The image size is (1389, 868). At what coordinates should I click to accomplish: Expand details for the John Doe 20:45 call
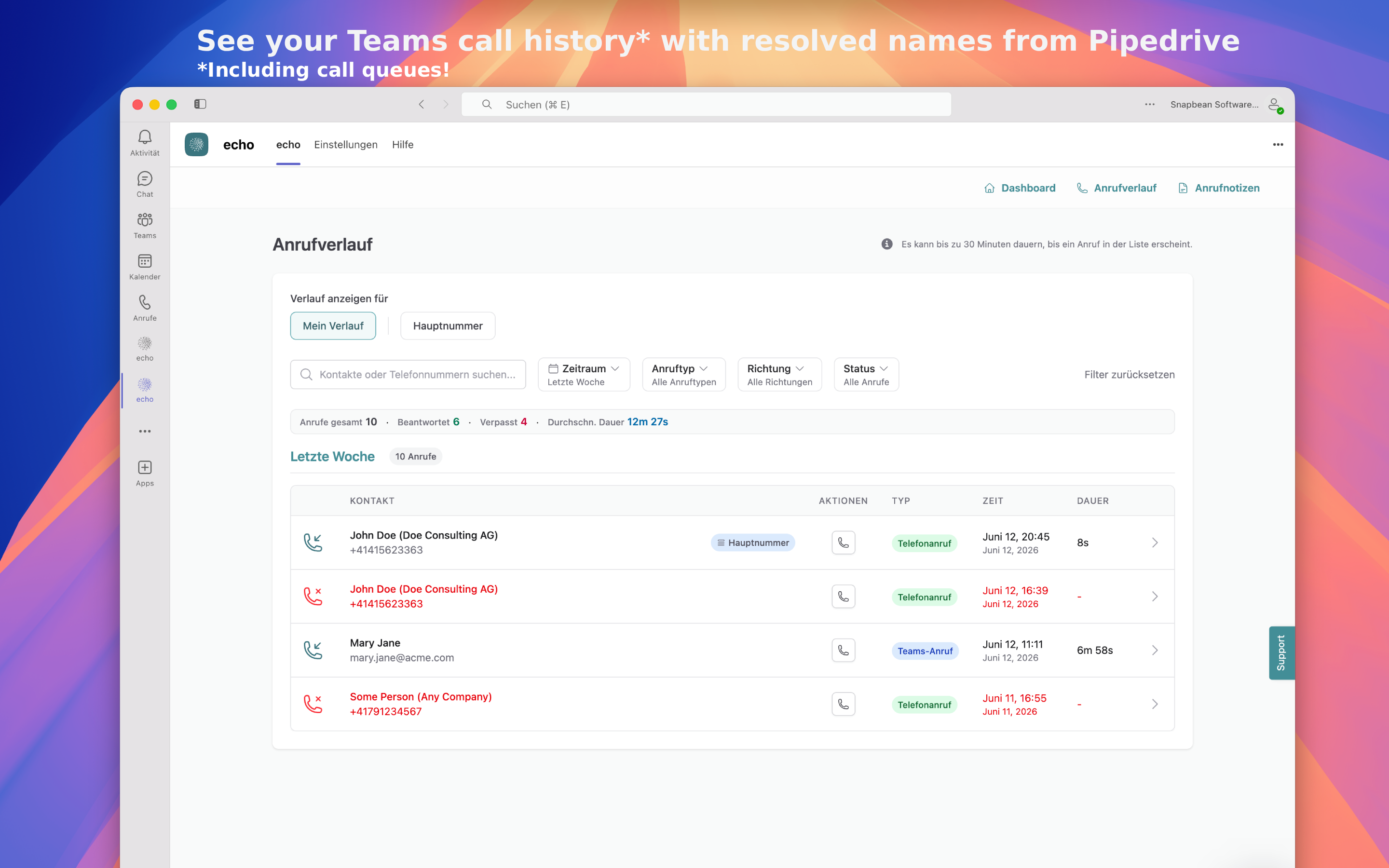(x=1155, y=542)
